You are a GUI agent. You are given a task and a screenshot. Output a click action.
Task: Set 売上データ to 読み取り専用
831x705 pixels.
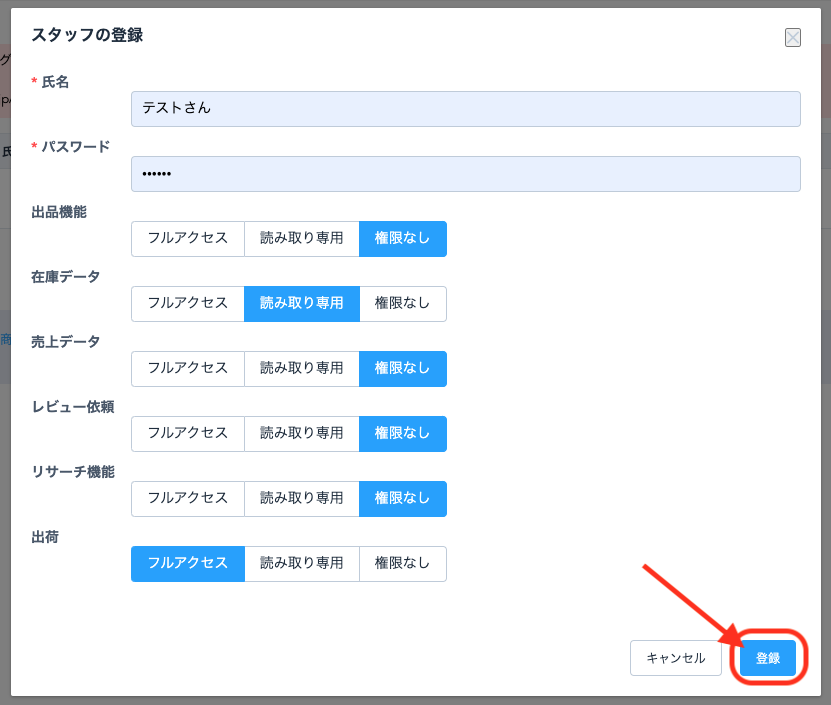[x=302, y=369]
